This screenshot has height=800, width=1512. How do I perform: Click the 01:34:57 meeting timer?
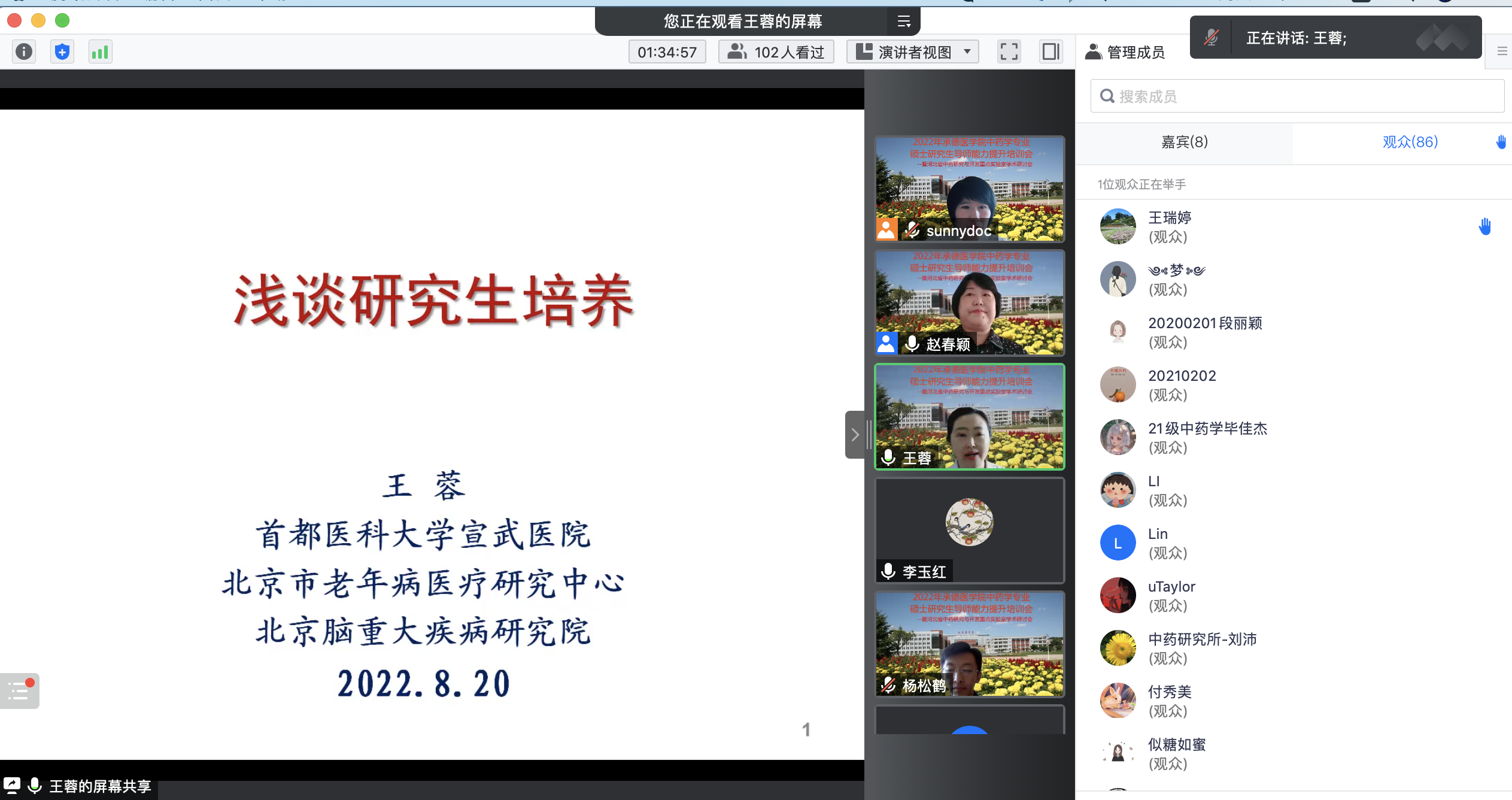point(667,52)
